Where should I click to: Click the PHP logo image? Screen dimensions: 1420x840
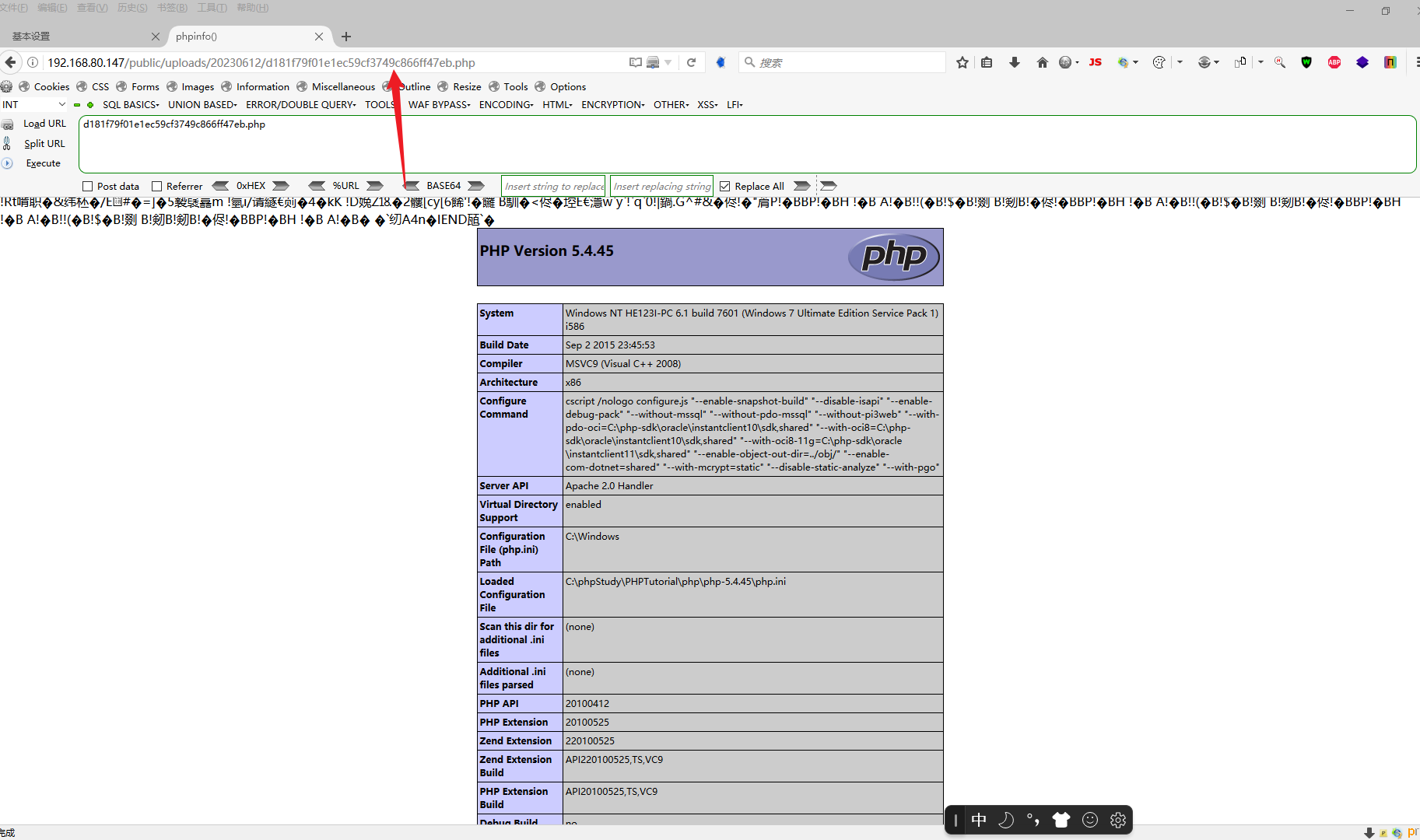pos(894,257)
